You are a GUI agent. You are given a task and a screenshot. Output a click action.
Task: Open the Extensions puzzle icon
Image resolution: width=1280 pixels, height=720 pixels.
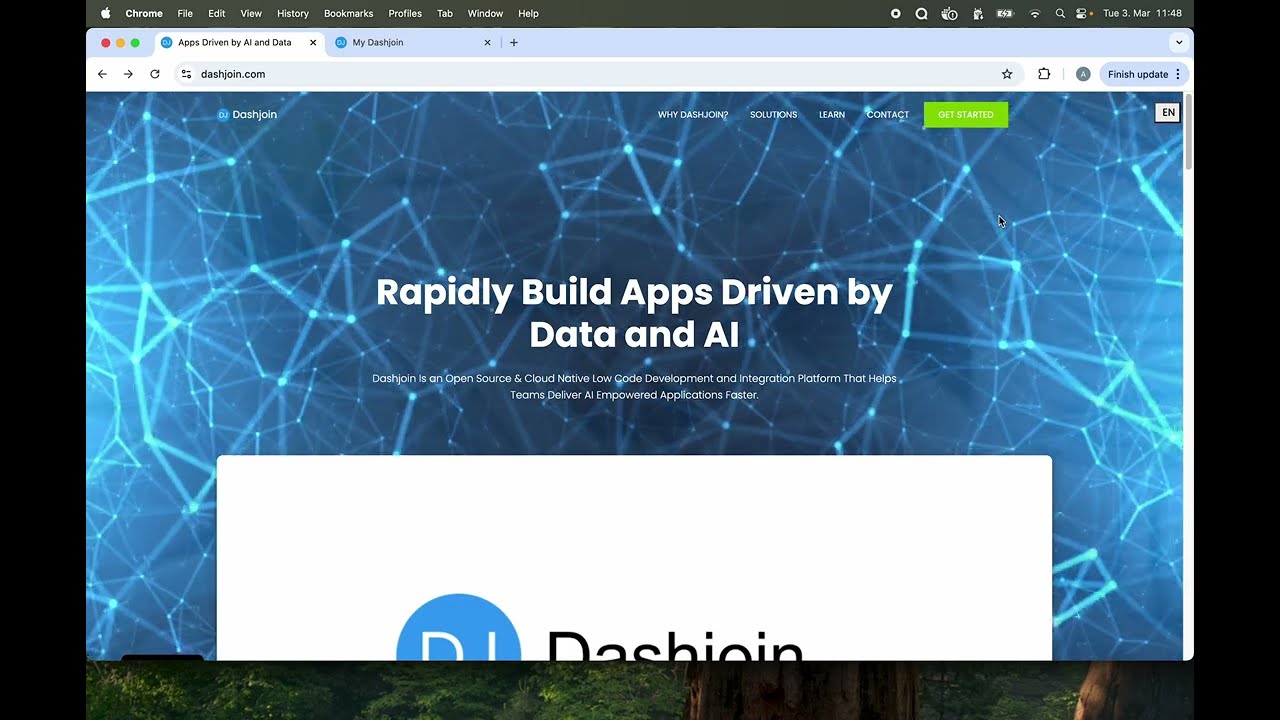[x=1044, y=74]
